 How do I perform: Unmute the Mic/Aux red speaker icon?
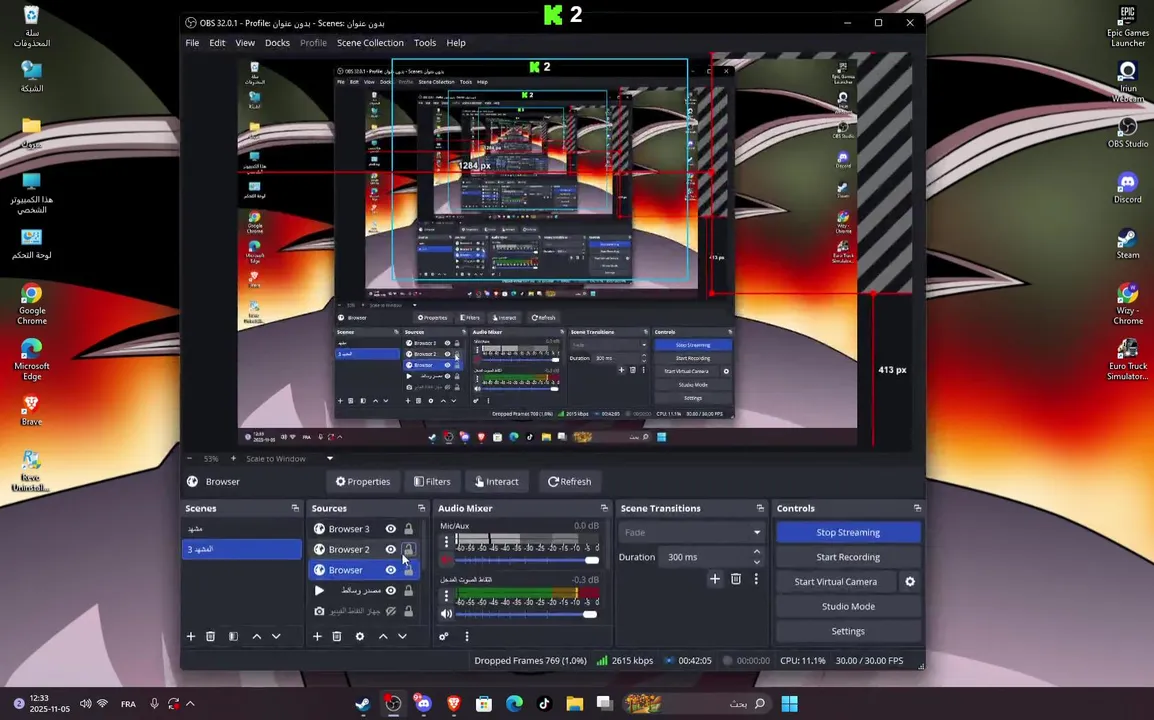(447, 560)
